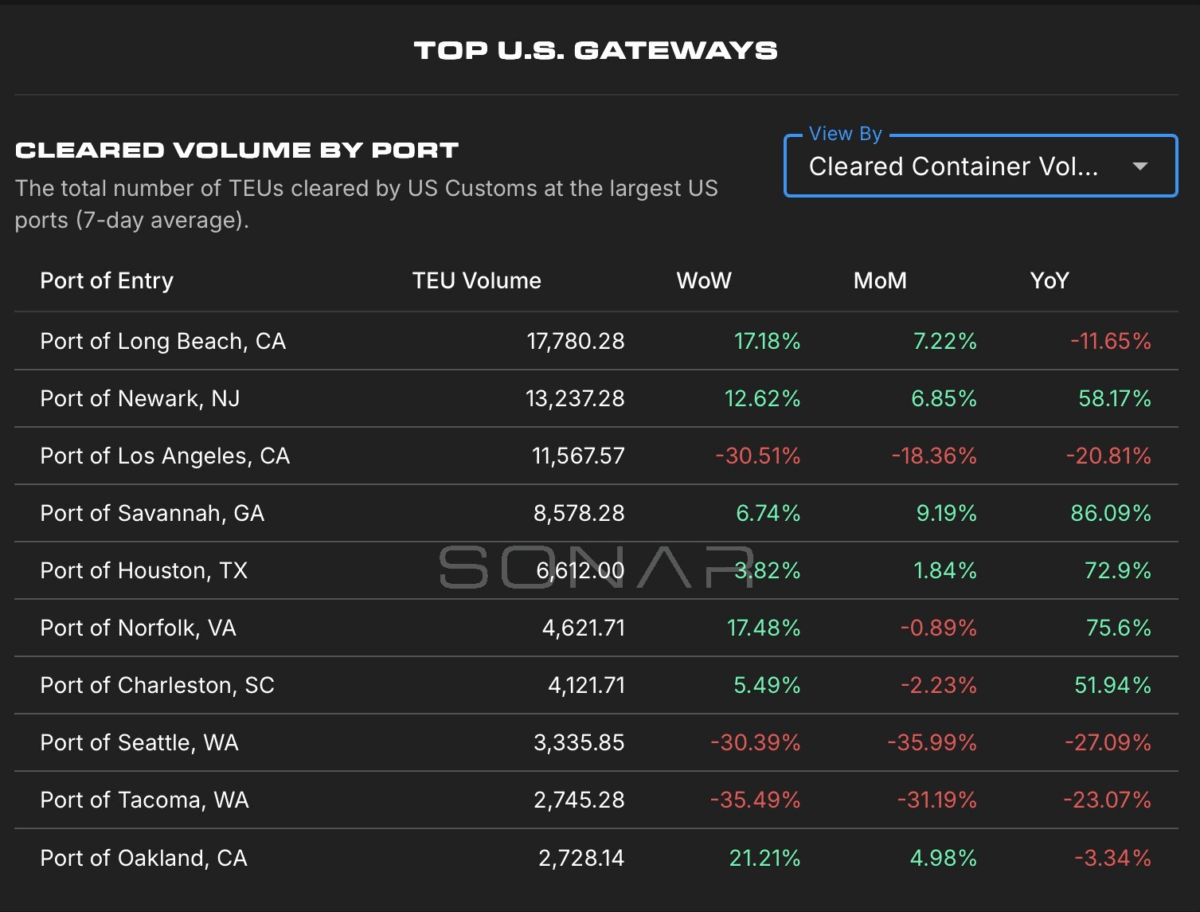Viewport: 1200px width, 912px height.
Task: Select the Port of Long Beach, CA row
Action: (x=596, y=341)
